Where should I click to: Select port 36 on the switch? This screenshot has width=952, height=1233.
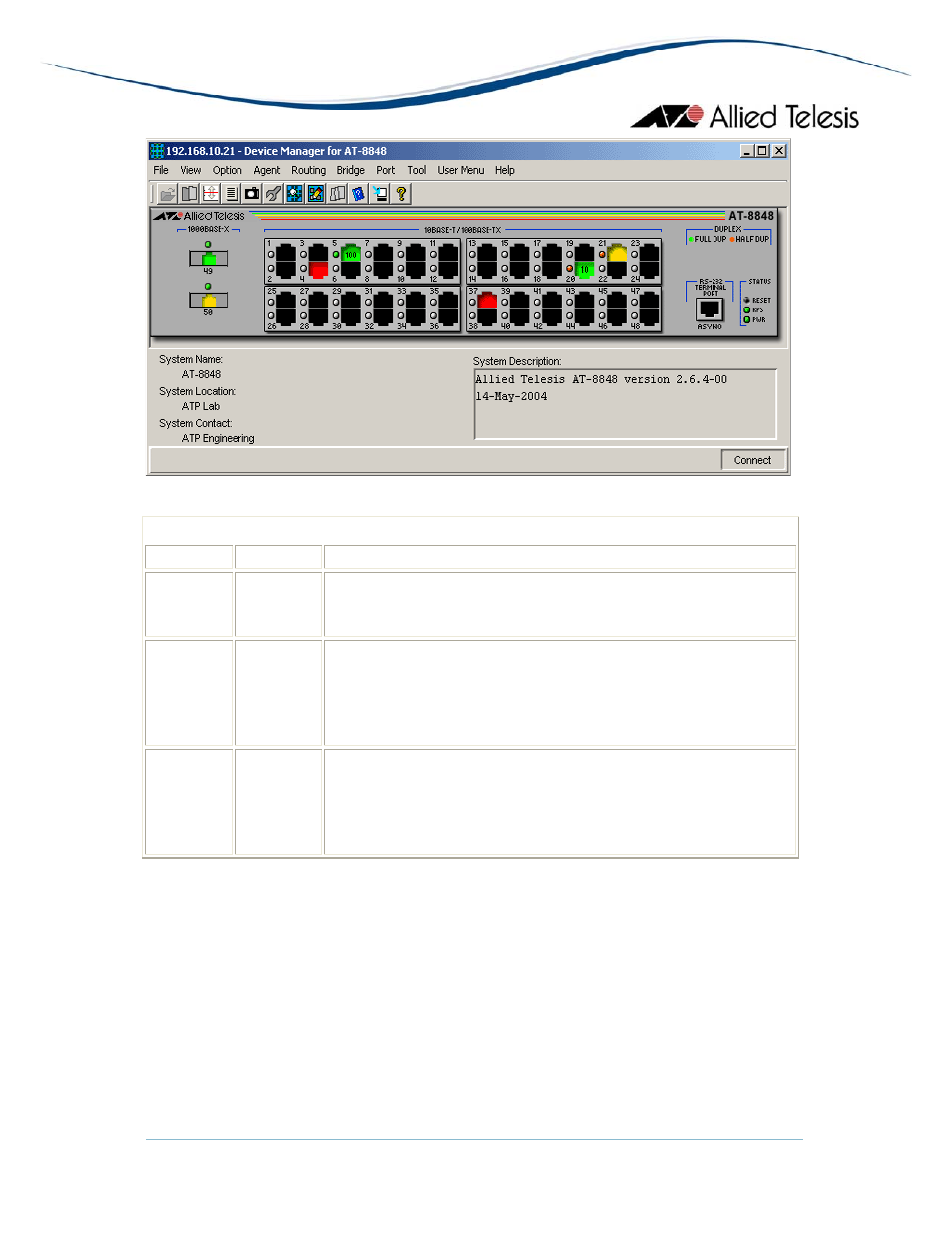pyautogui.click(x=449, y=316)
